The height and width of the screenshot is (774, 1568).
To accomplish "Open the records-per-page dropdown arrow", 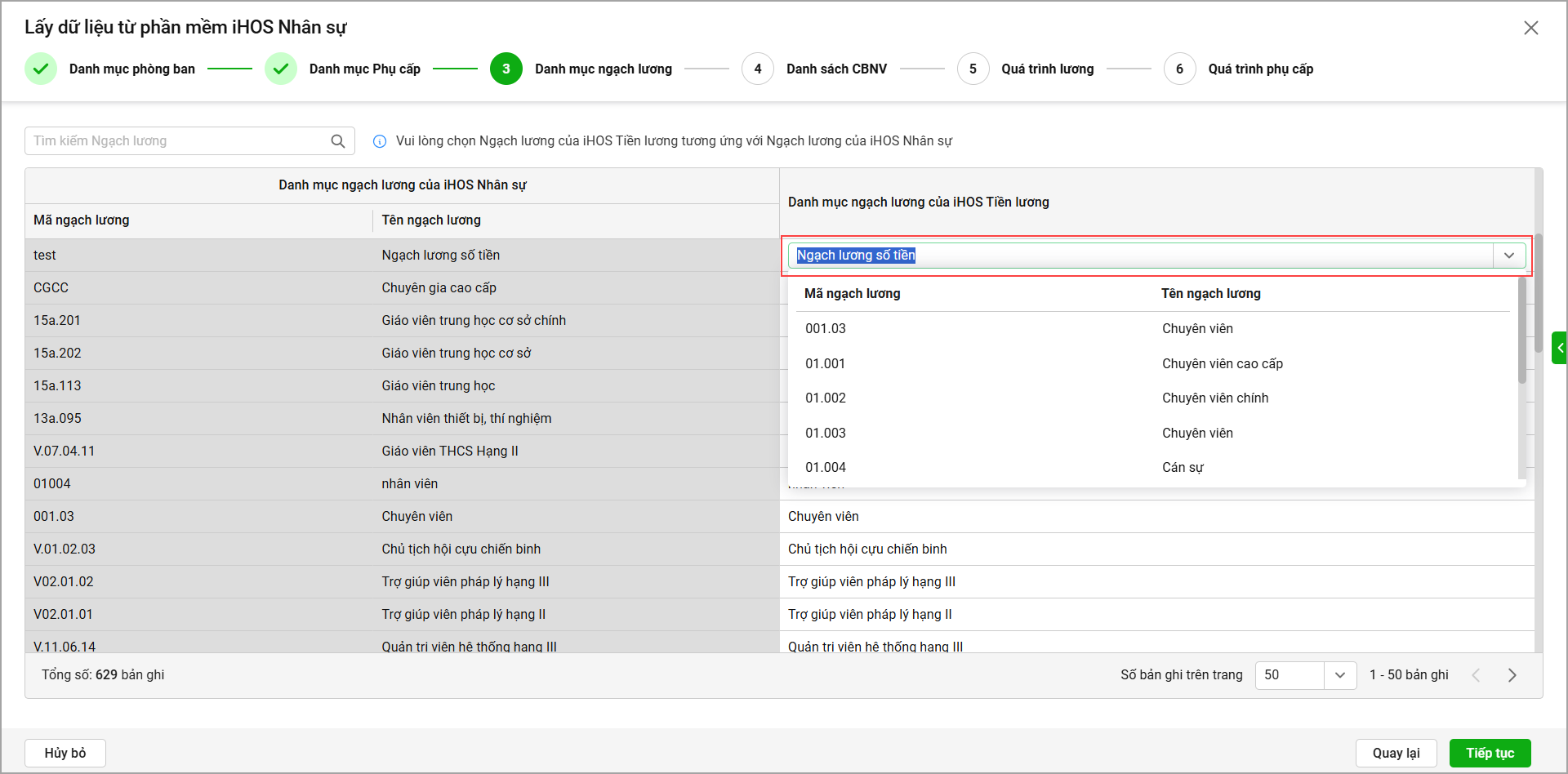I will point(1340,675).
